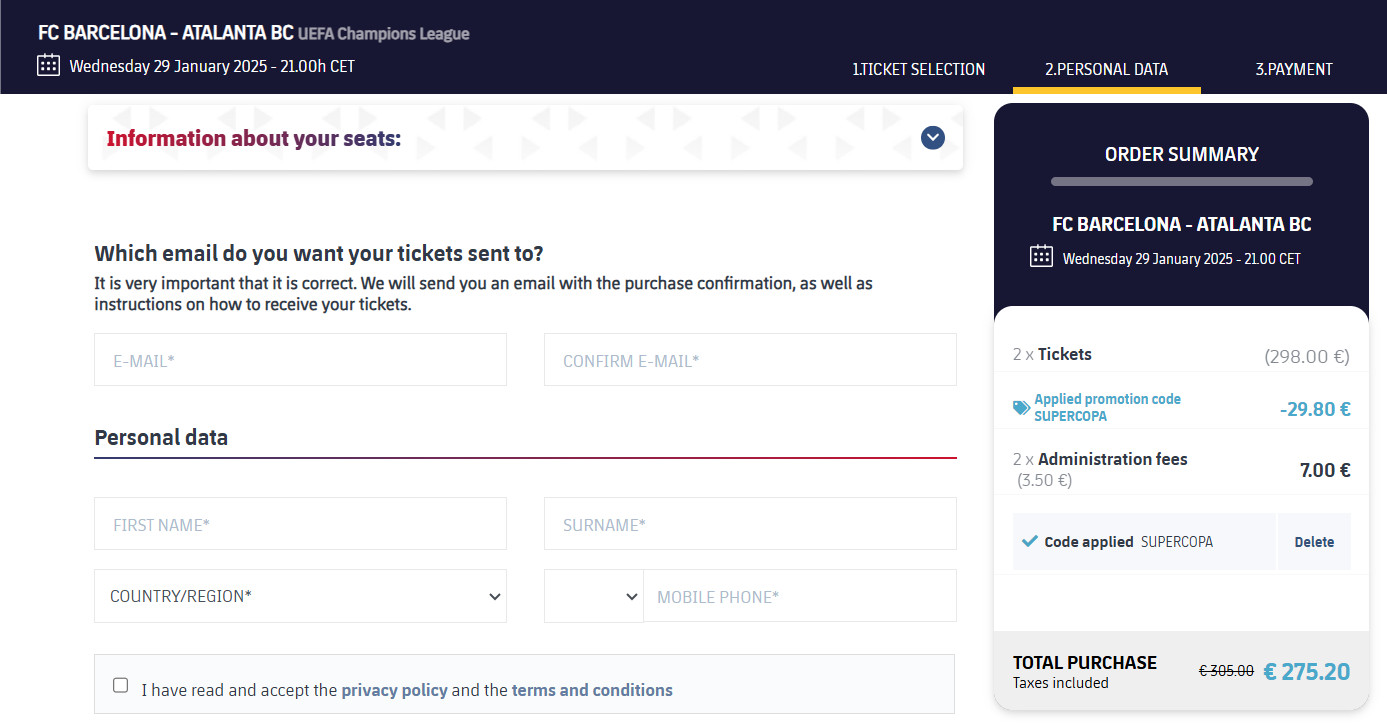Click the calendar icon in Order Summary
1387x726 pixels.
(x=1041, y=256)
